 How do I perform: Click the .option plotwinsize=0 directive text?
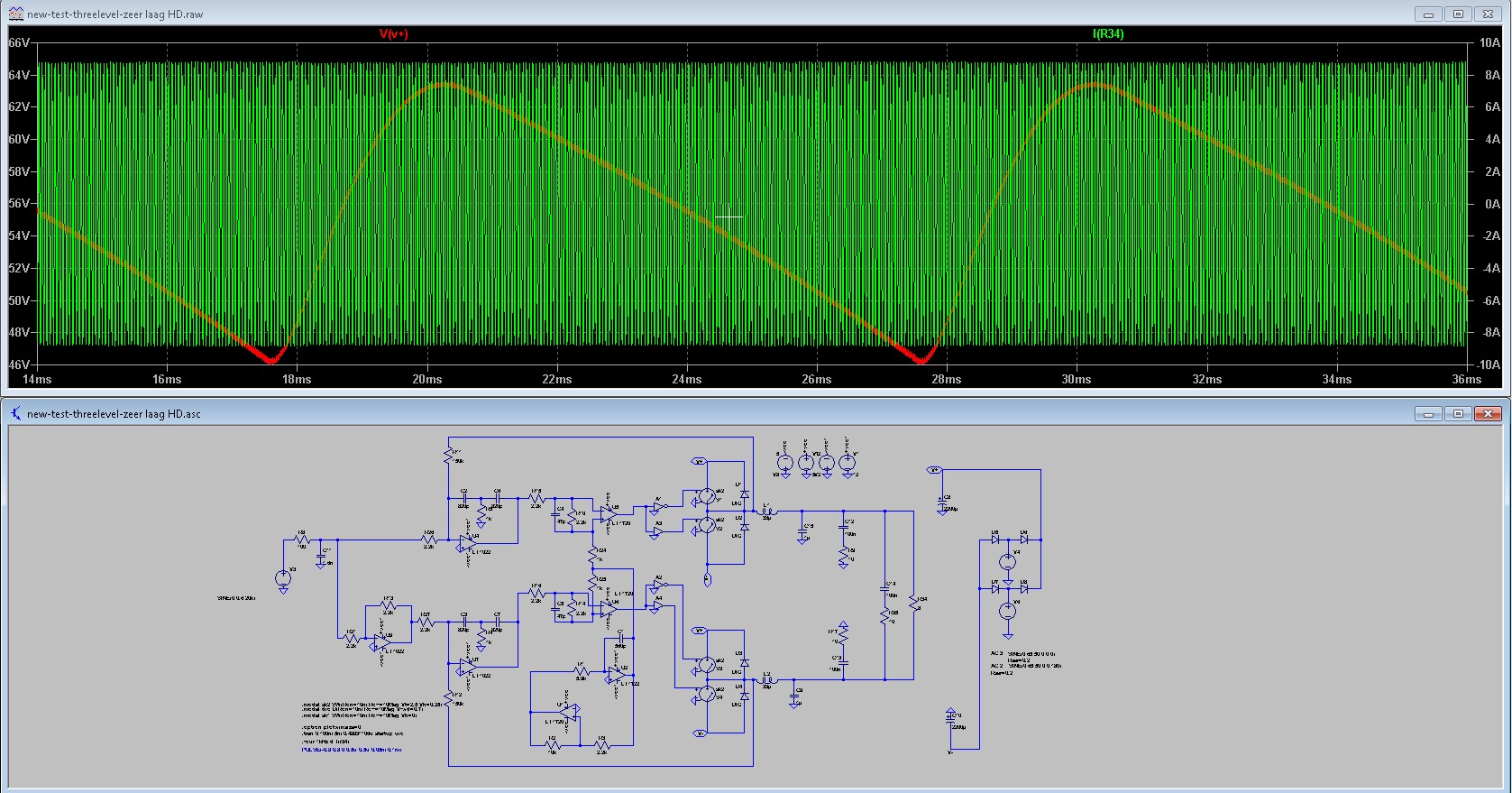point(331,727)
